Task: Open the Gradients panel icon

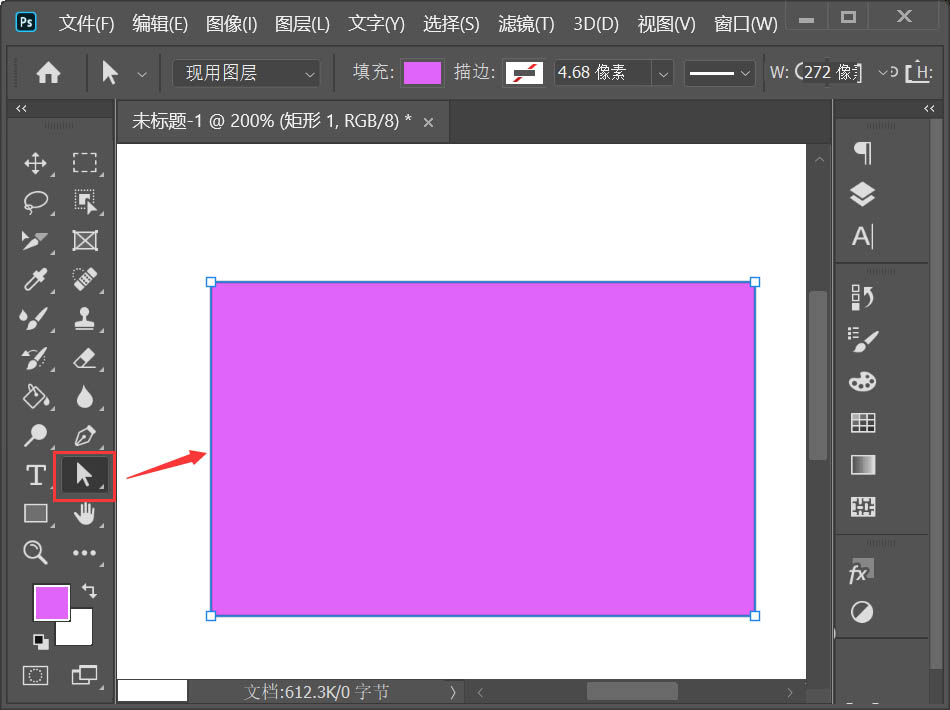Action: point(861,464)
